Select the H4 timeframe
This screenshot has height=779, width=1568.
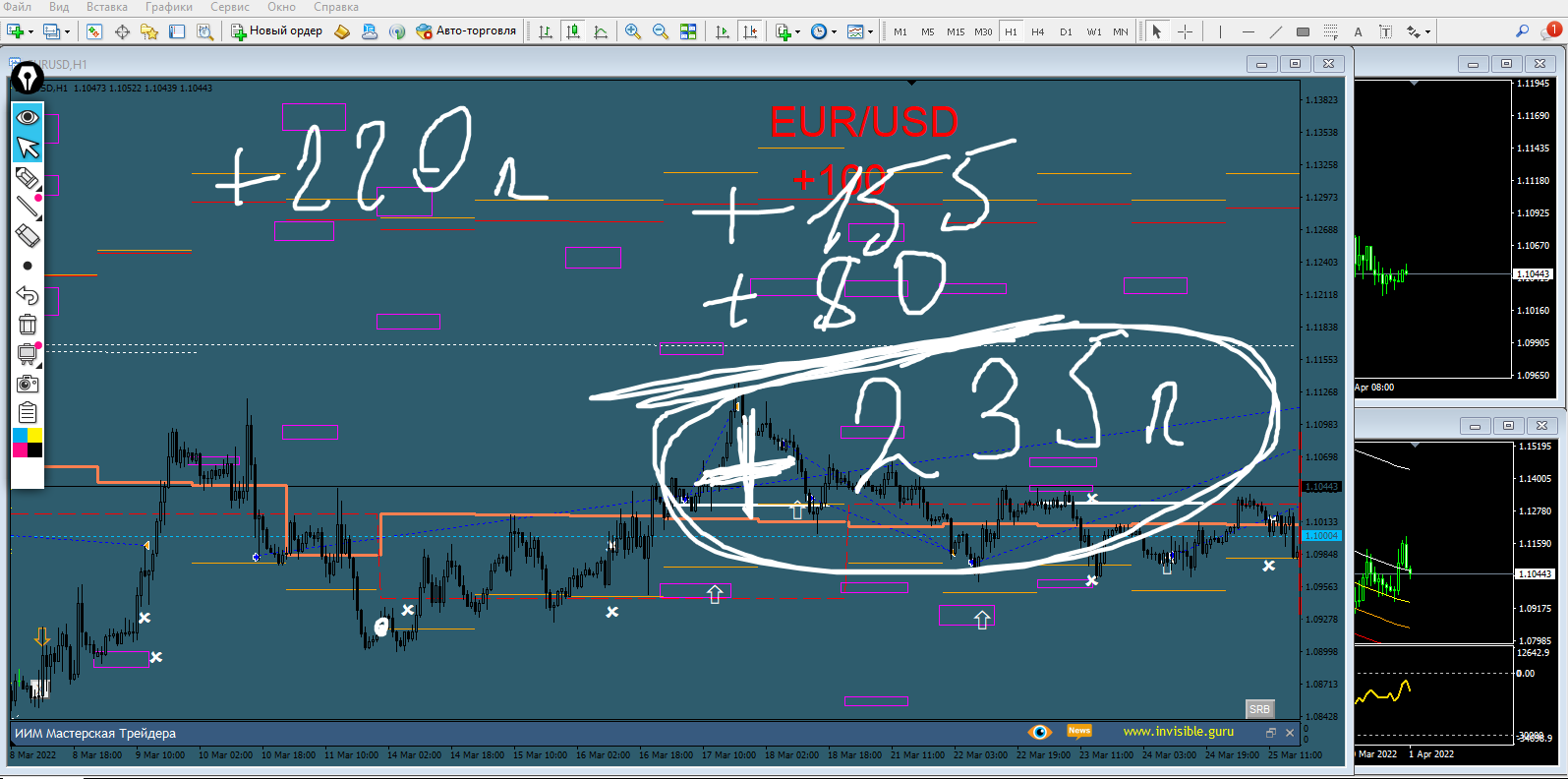point(1038,31)
